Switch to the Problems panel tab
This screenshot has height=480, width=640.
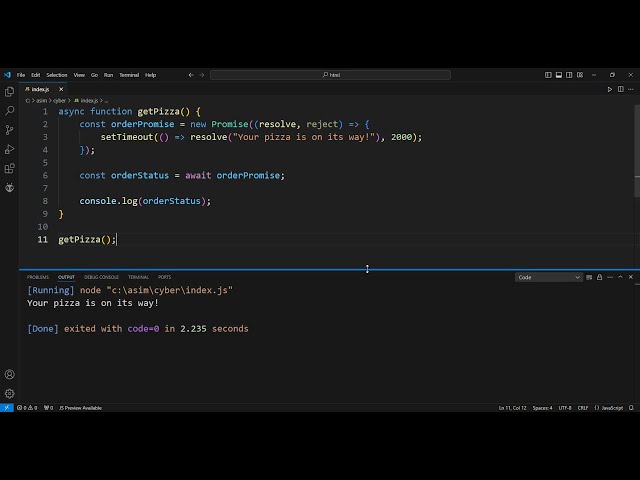(x=38, y=277)
